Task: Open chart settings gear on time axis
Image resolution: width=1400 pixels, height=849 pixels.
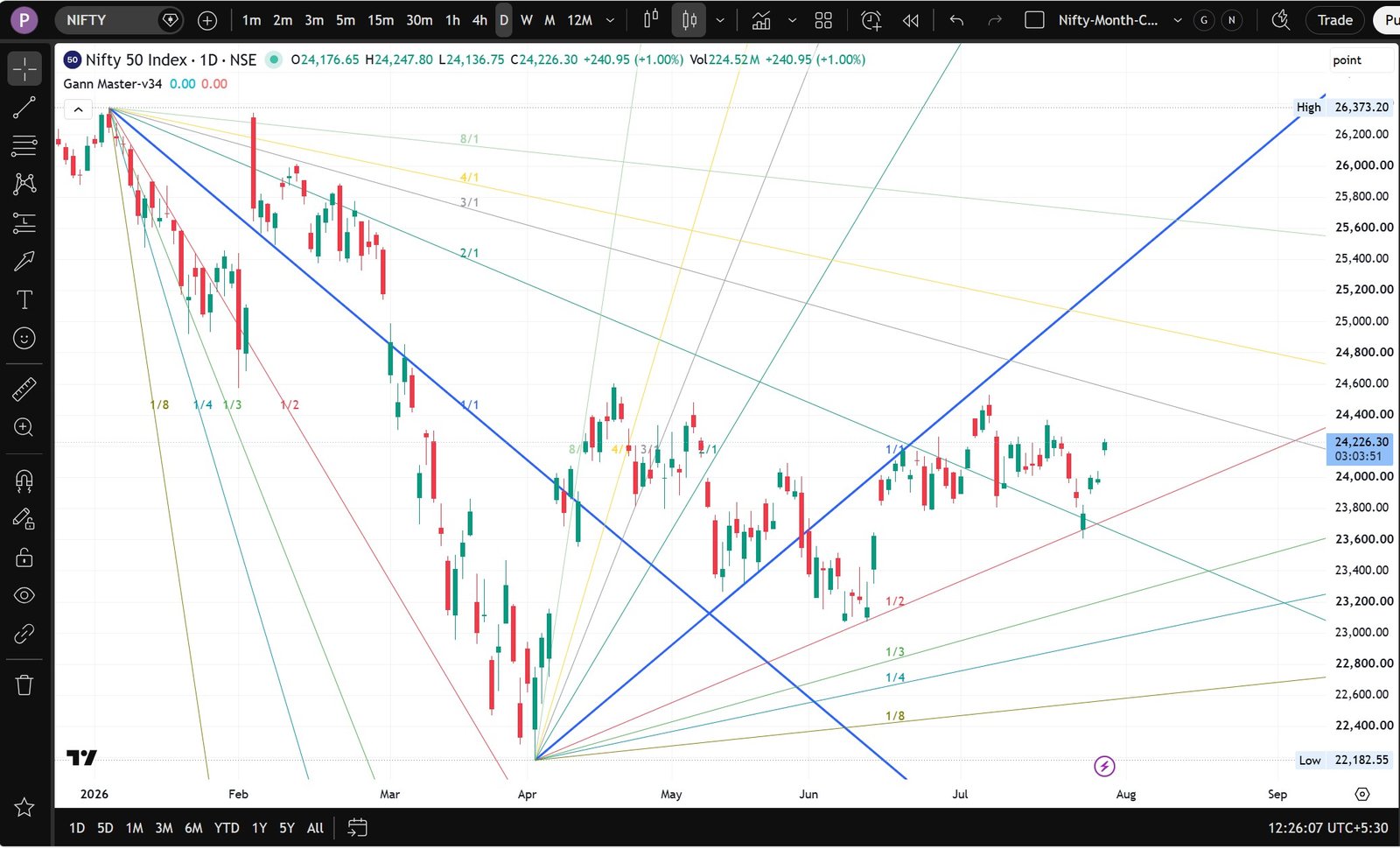Action: point(1362,794)
